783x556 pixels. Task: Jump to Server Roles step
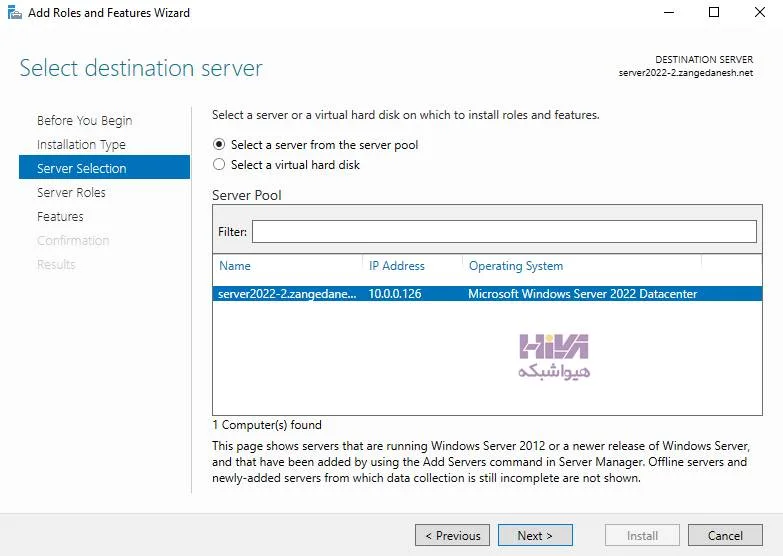tap(71, 192)
